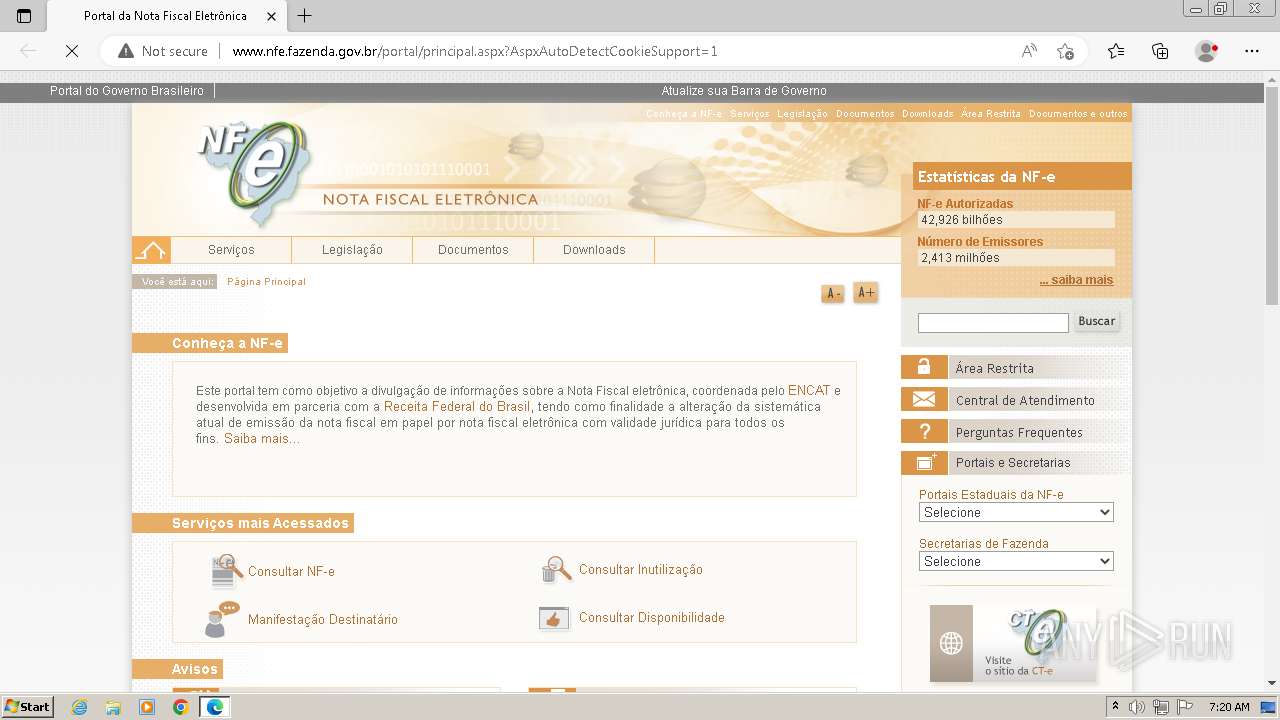Increase font size with A+ button
The width and height of the screenshot is (1280, 720).
(866, 293)
